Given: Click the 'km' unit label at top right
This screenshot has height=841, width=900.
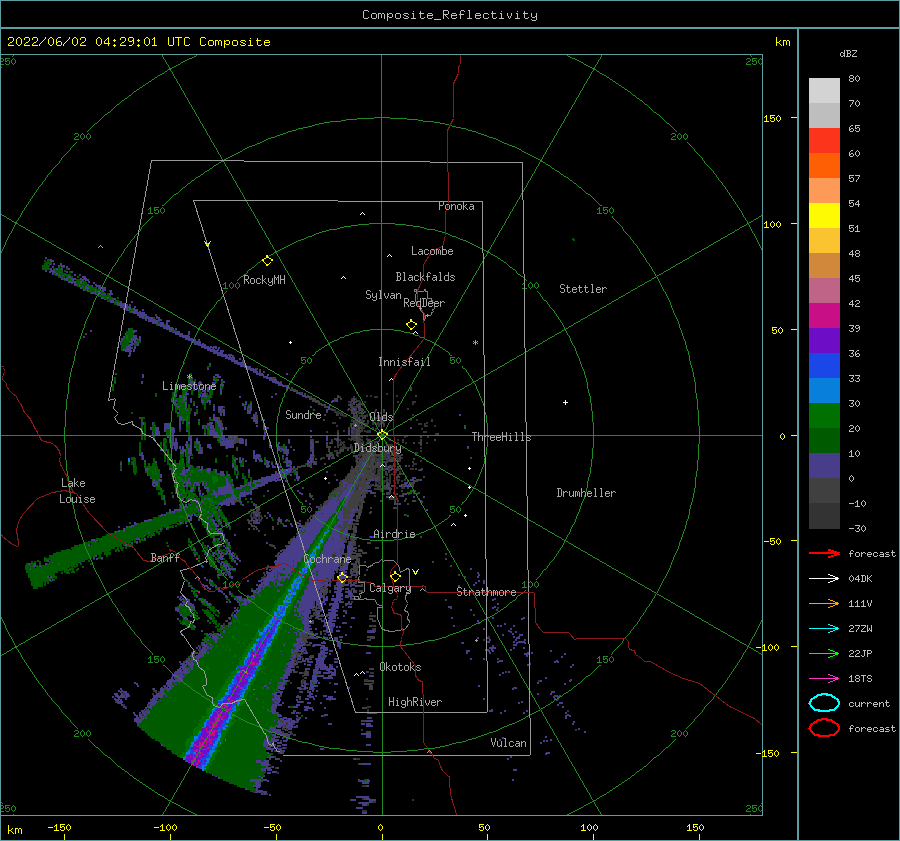Looking at the screenshot, I should coord(782,42).
